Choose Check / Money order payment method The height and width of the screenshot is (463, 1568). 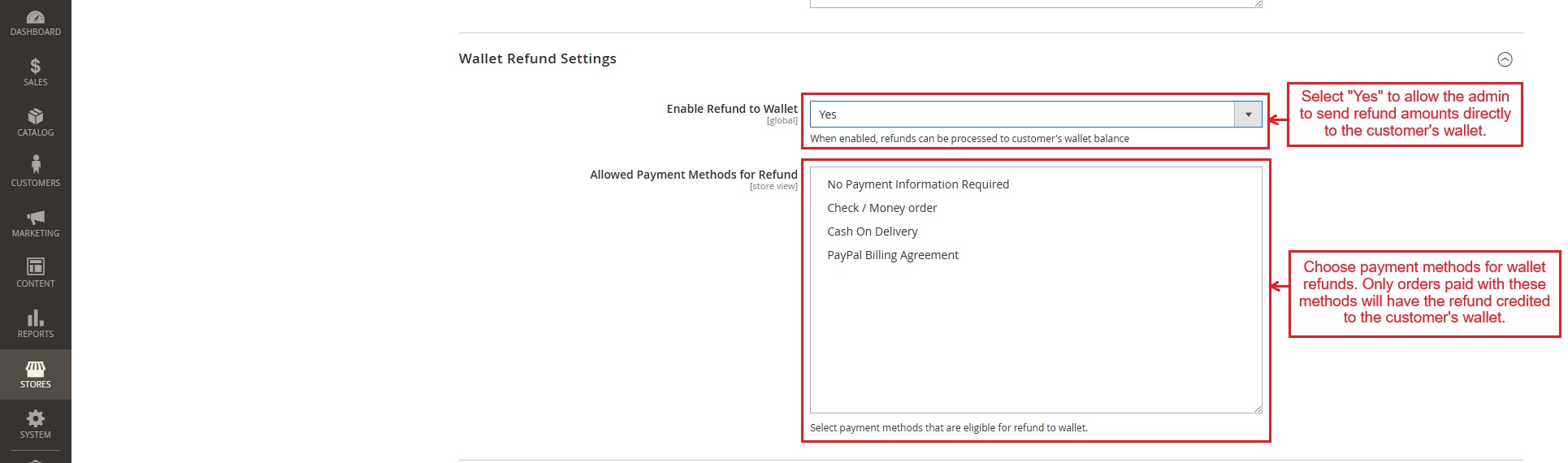881,208
